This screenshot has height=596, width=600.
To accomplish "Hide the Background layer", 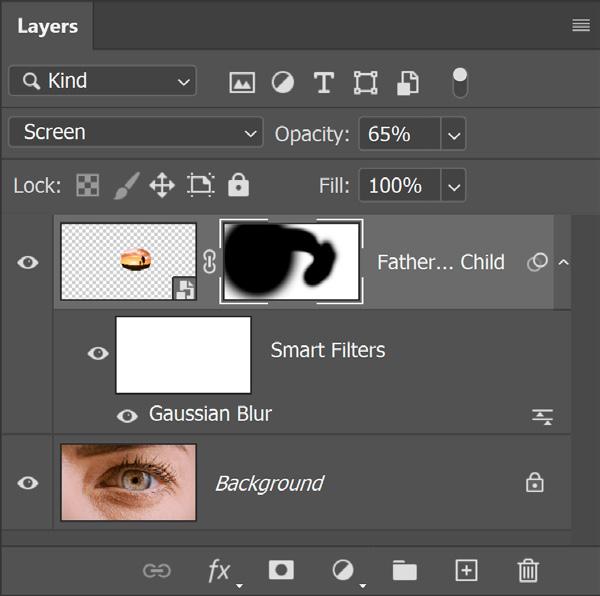I will pos(28,483).
